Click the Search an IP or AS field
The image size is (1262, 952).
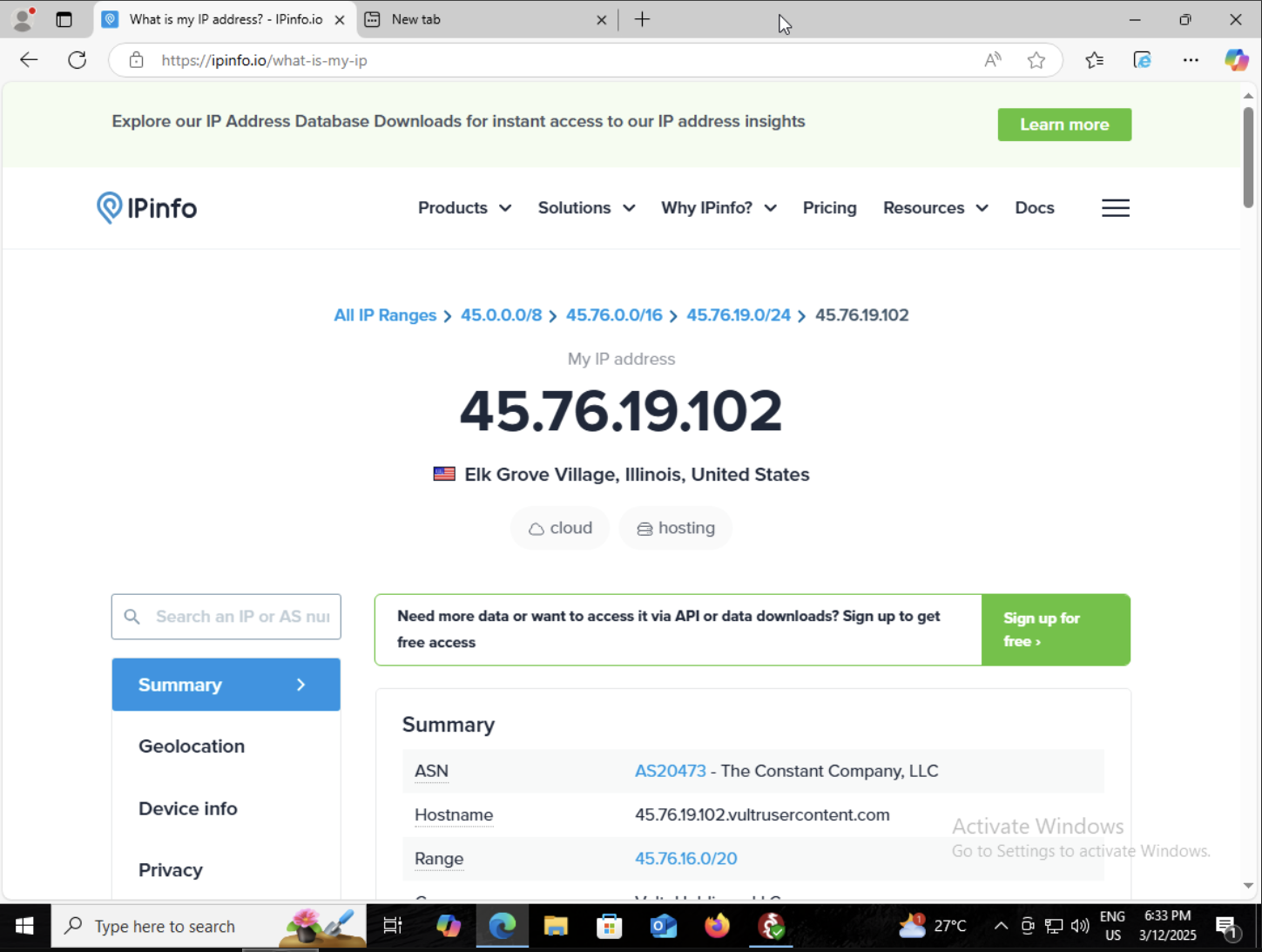click(x=226, y=617)
